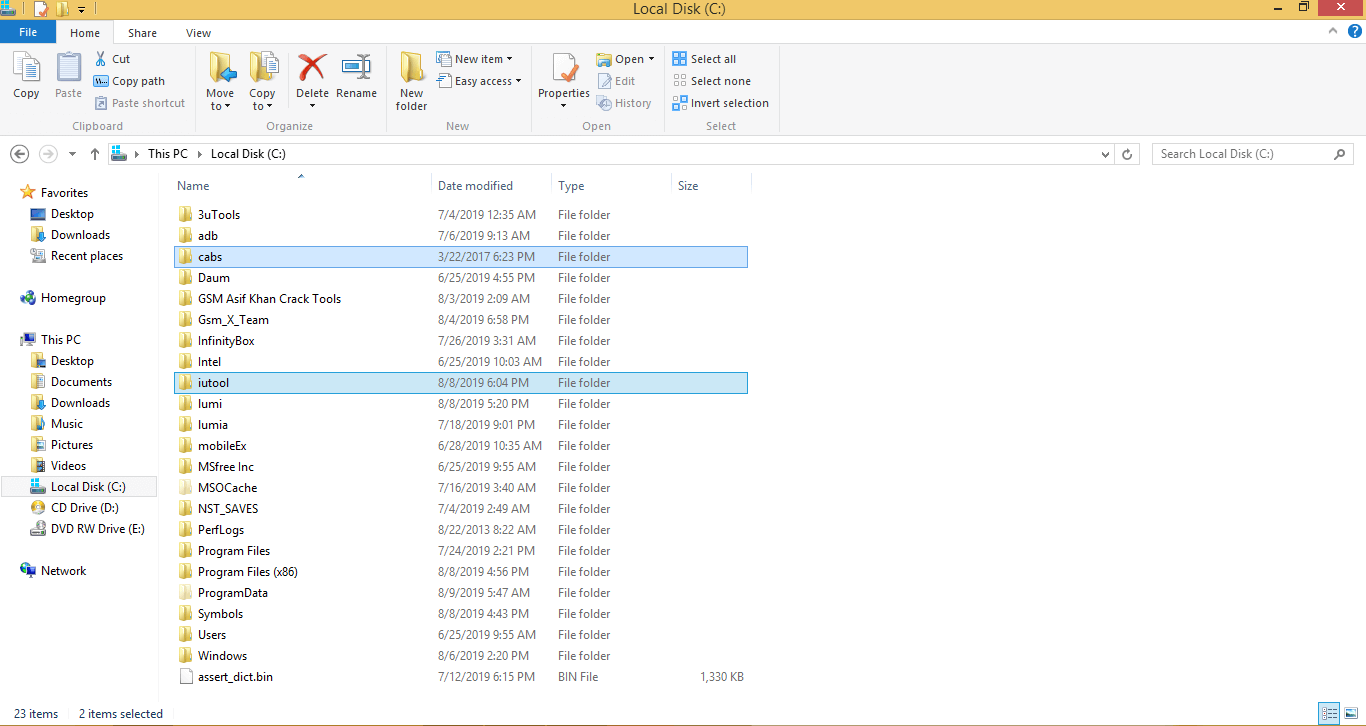
Task: Rename the selected item
Action: click(x=357, y=75)
